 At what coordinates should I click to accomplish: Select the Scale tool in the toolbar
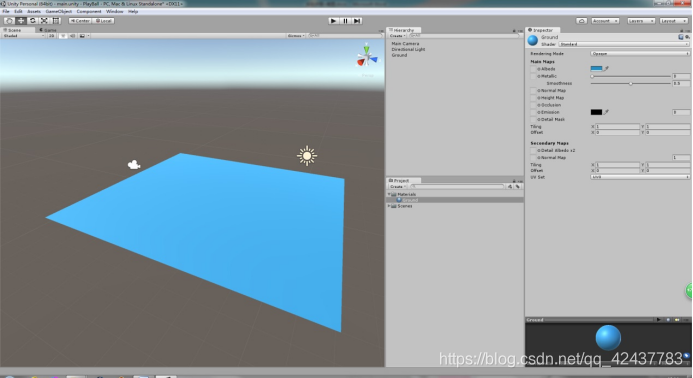click(x=44, y=21)
